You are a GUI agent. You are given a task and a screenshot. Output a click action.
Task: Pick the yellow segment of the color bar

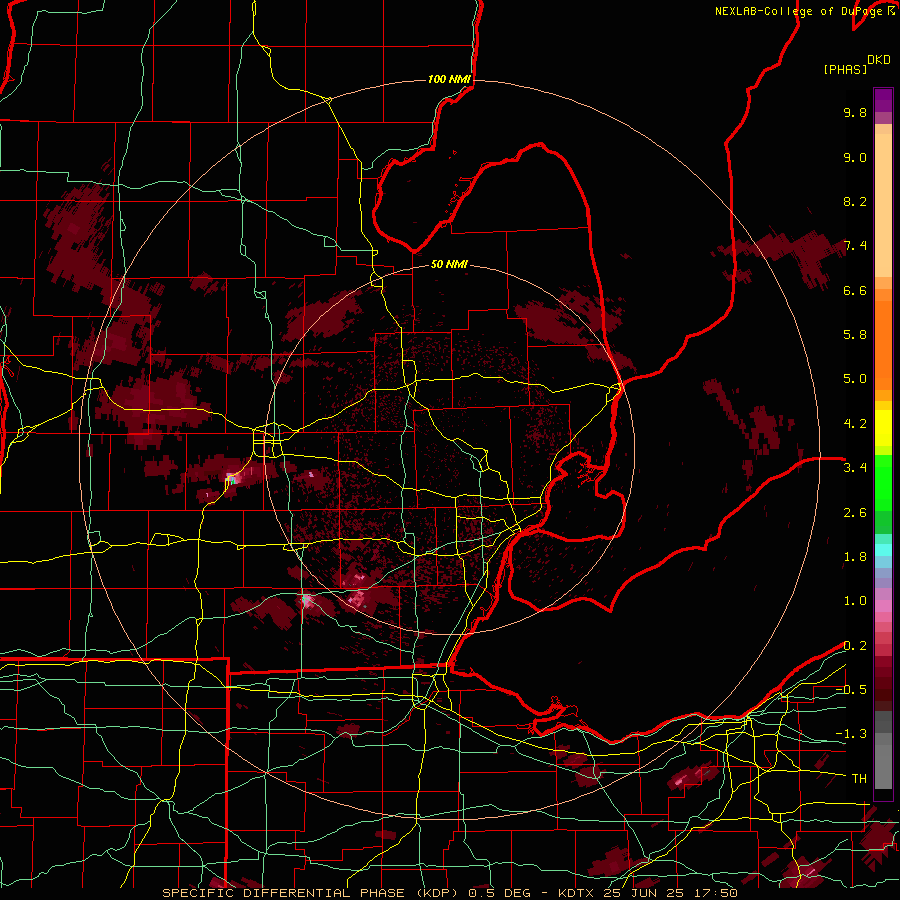pos(883,428)
